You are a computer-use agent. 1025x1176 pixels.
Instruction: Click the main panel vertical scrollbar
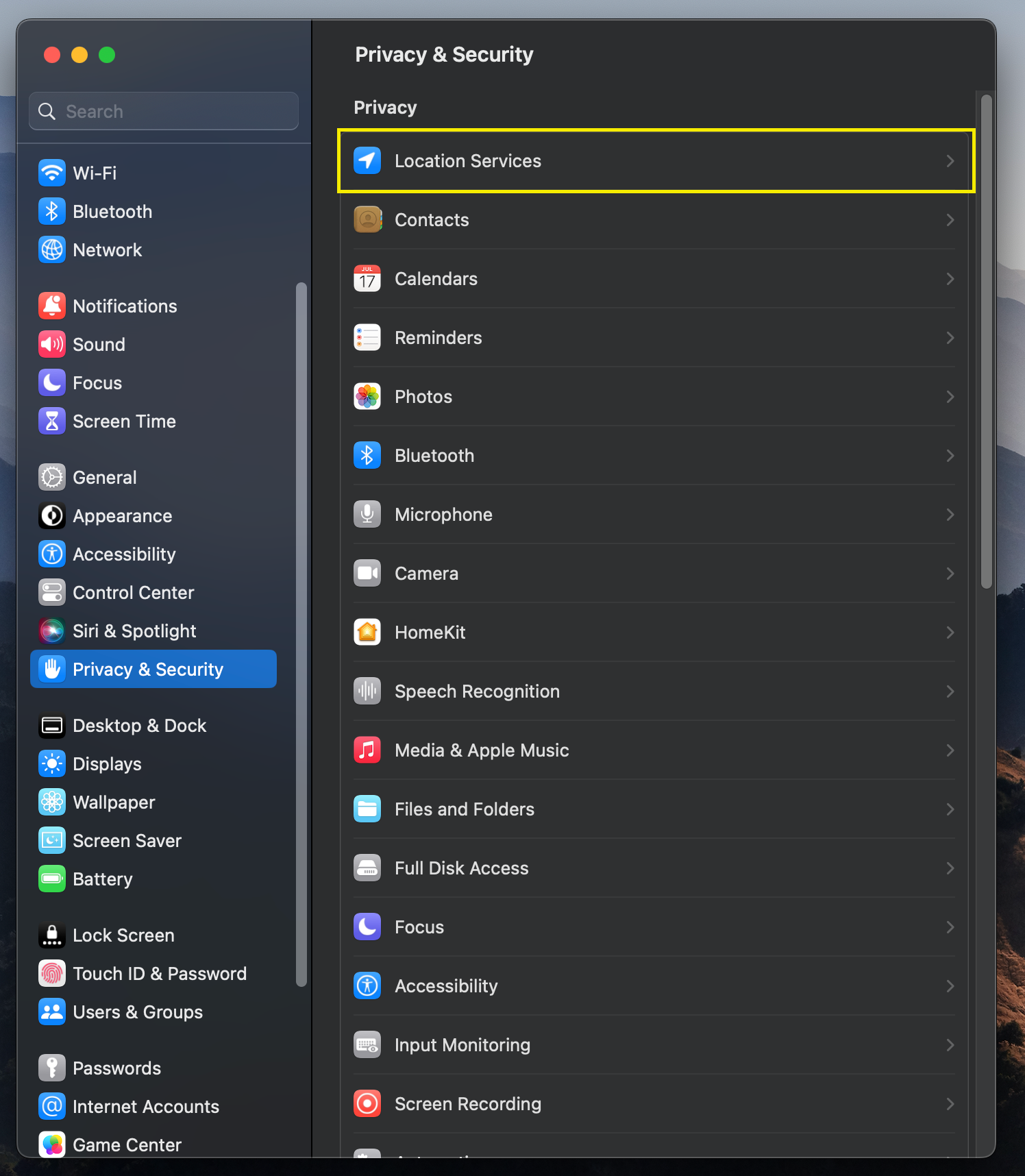[x=987, y=341]
